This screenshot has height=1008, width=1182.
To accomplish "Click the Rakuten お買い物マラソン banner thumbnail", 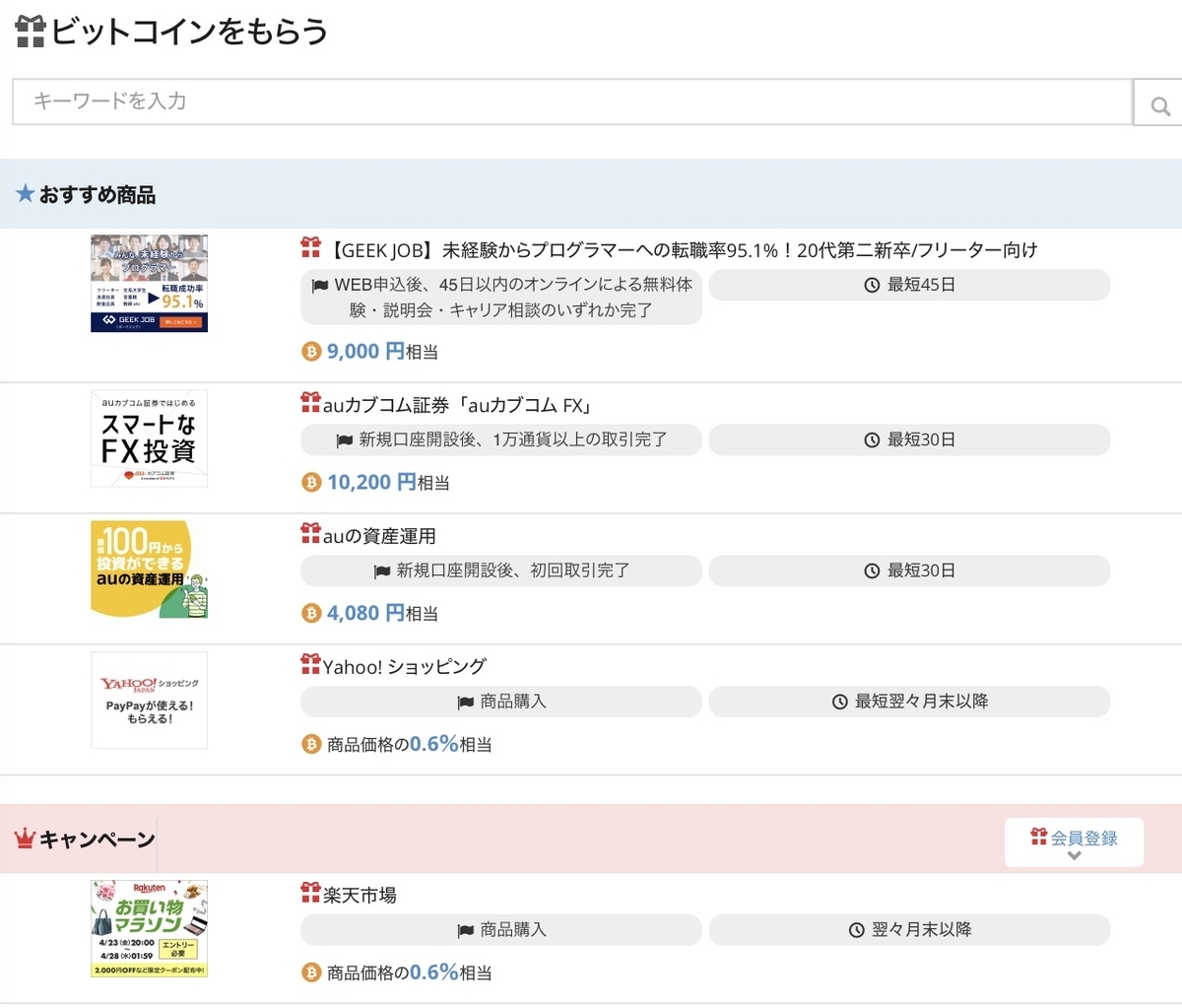I will (x=149, y=929).
